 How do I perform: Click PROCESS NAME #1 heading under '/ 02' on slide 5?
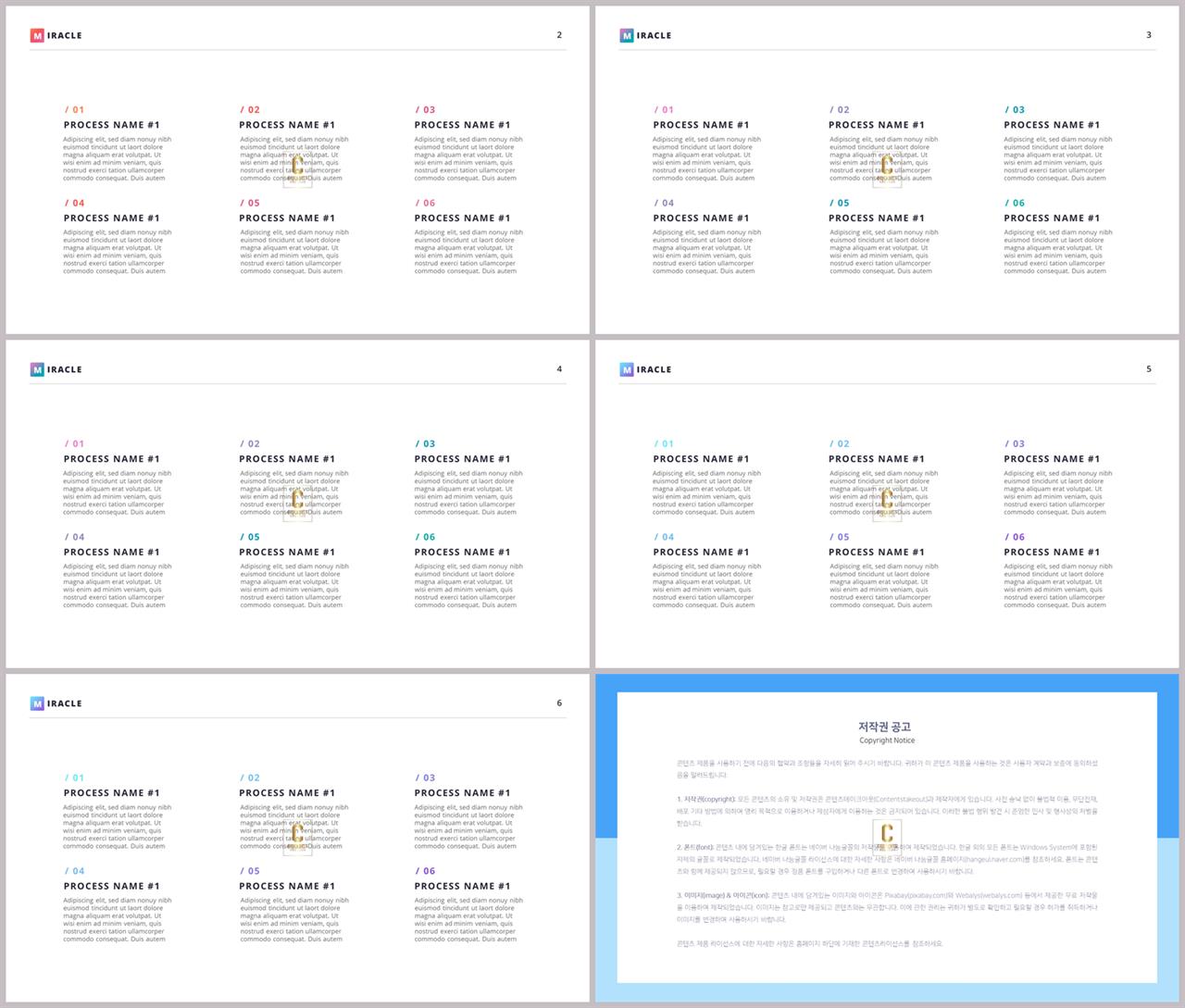point(877,459)
